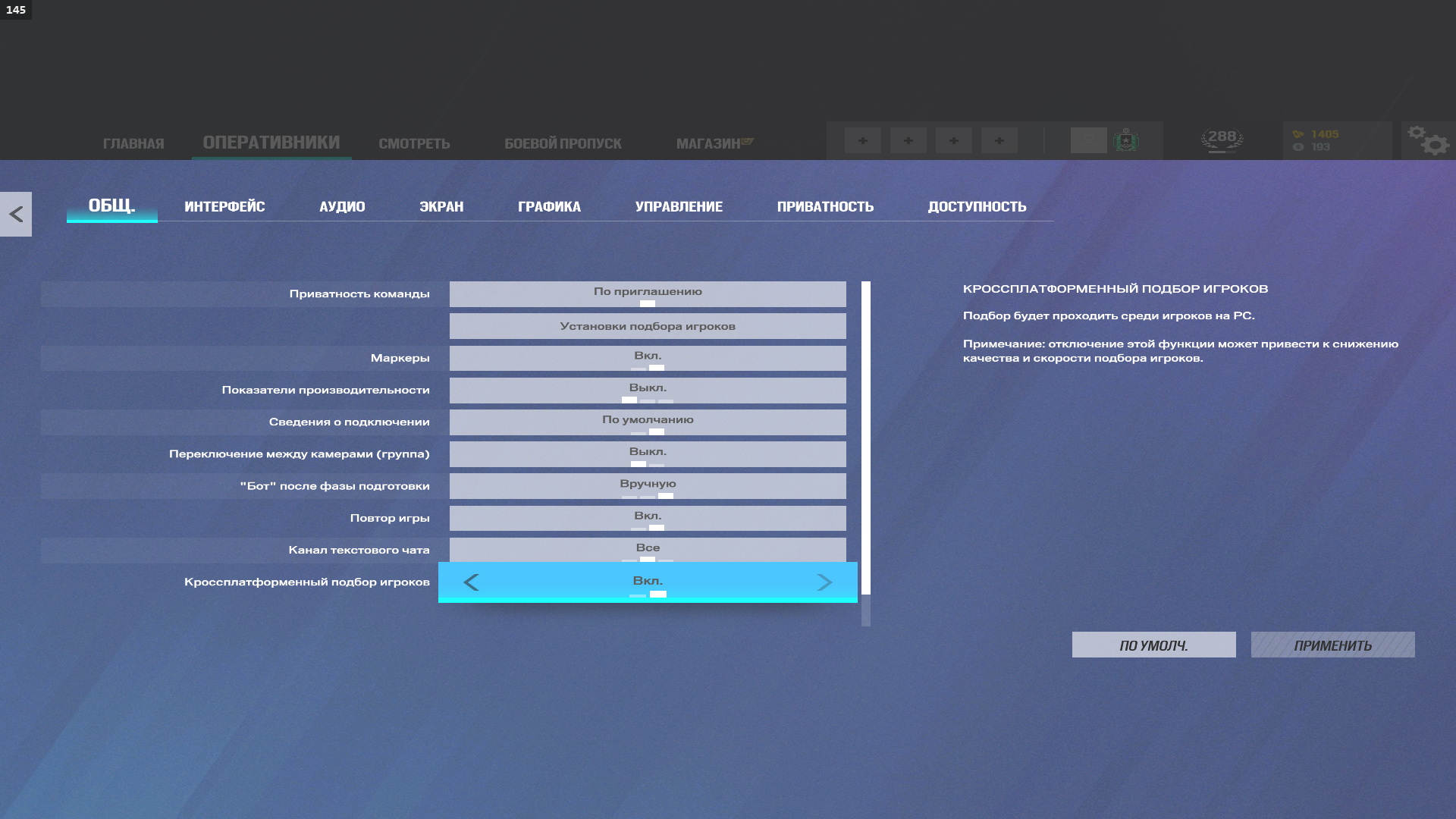Select the Канал текстового чата label

[x=359, y=550]
